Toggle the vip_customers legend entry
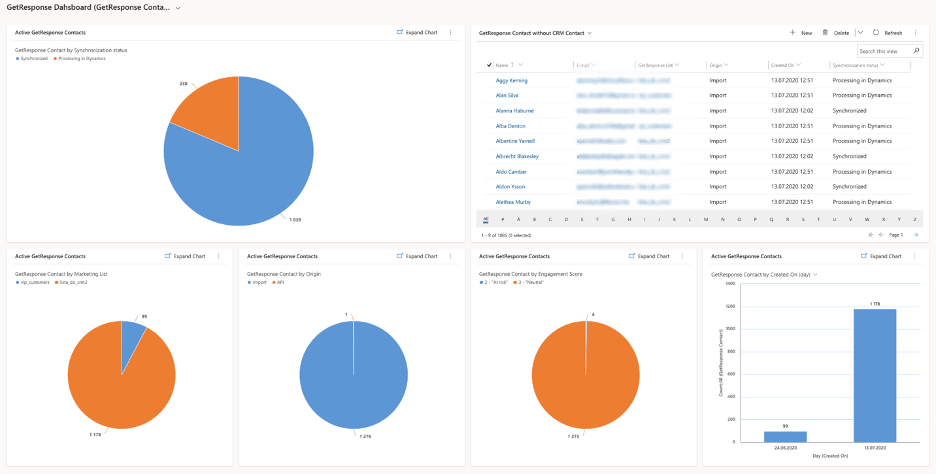This screenshot has height=474, width=936. 32,282
